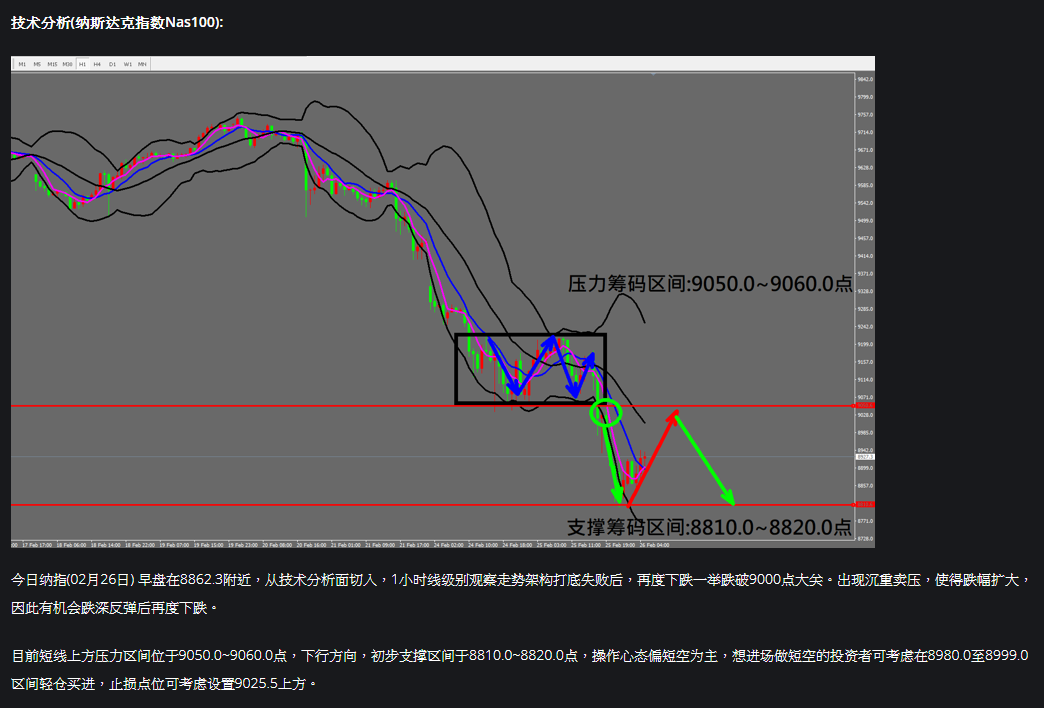Click the chart label 支撑筹码区间:8810.0~8820.0点
Viewport: 1044px width, 708px height.
tap(709, 528)
